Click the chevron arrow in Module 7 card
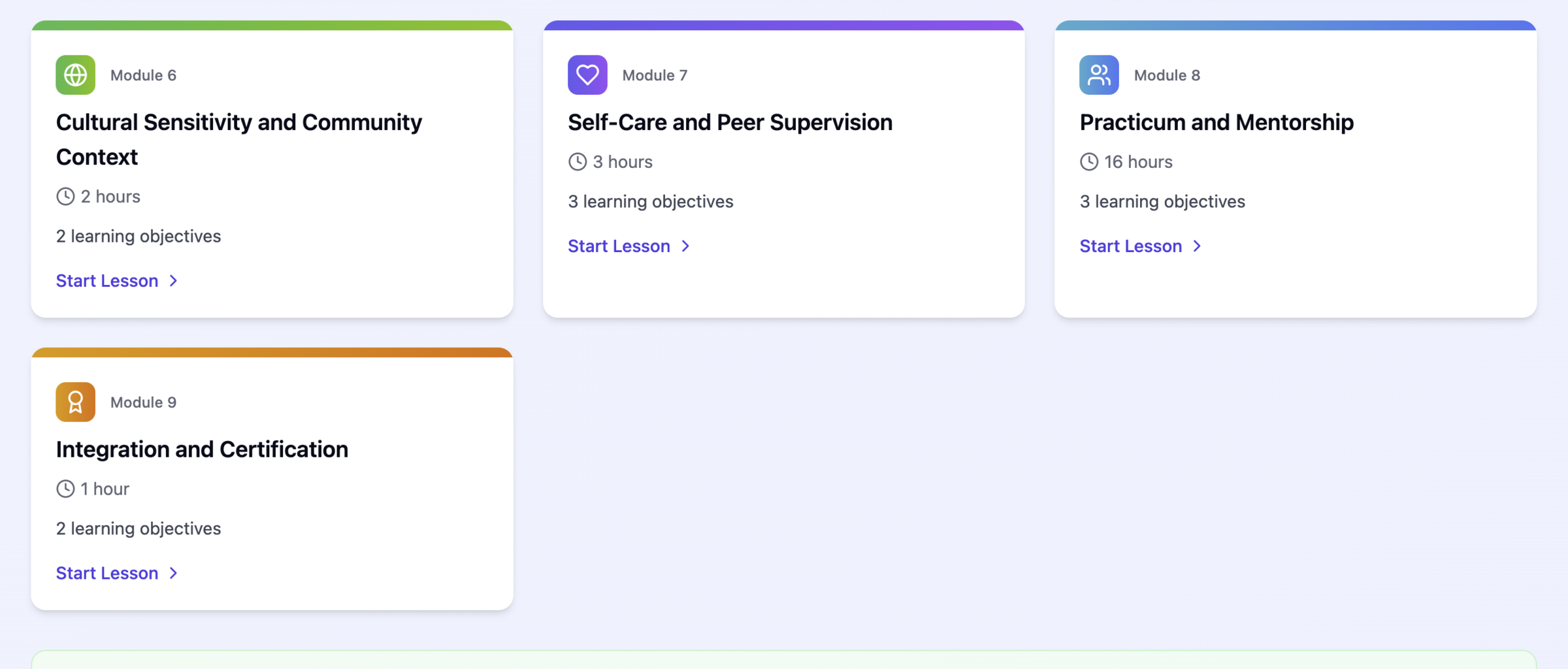The width and height of the screenshot is (1568, 669). point(685,246)
